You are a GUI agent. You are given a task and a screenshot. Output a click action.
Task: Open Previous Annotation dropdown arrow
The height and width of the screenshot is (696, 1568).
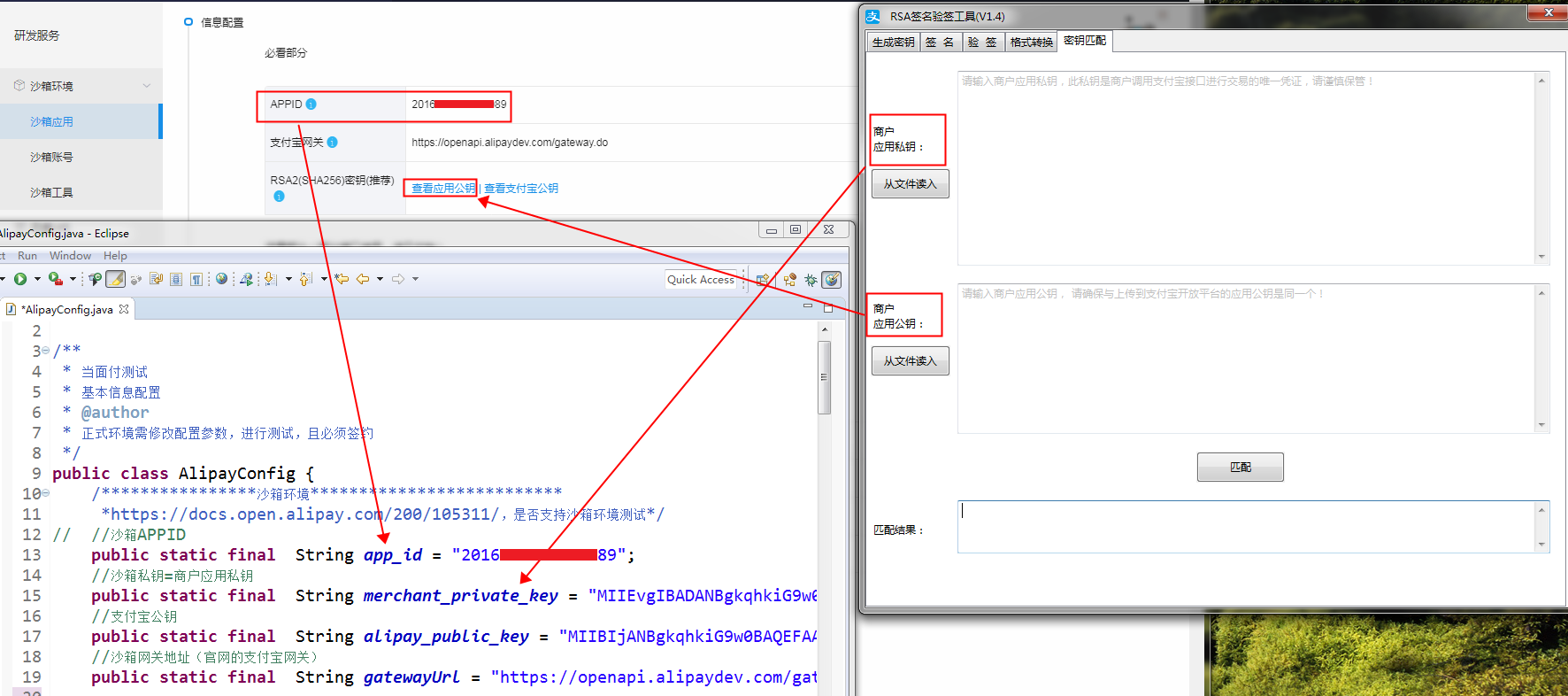click(x=324, y=279)
